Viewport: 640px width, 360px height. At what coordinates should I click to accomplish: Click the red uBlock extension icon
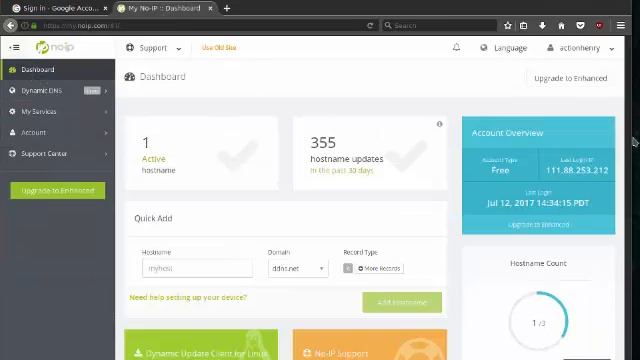click(599, 25)
